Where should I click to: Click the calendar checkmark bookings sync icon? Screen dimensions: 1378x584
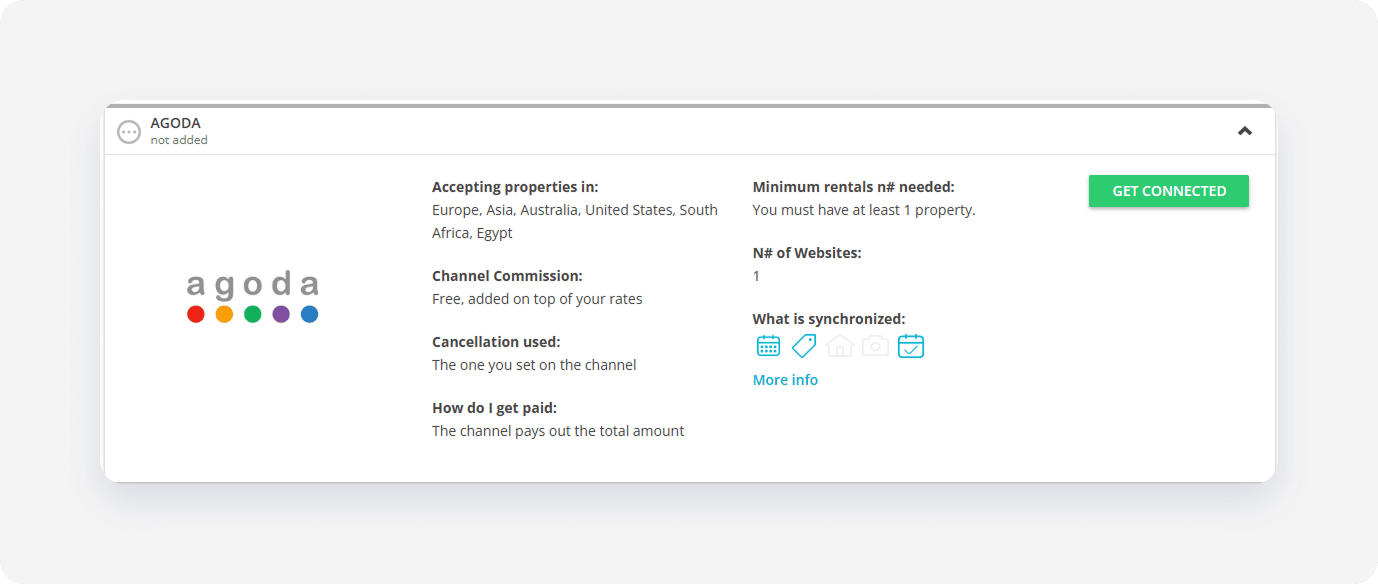click(911, 346)
